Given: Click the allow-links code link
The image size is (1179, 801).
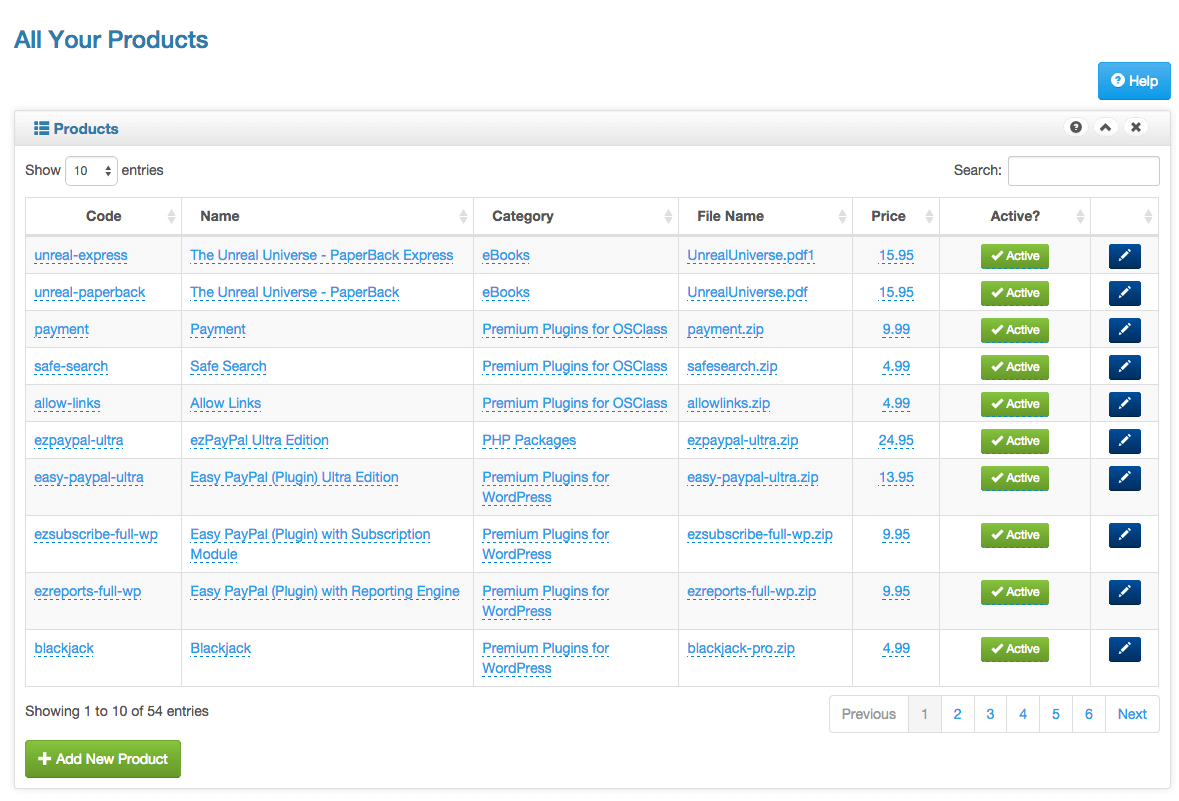Looking at the screenshot, I should 67,403.
